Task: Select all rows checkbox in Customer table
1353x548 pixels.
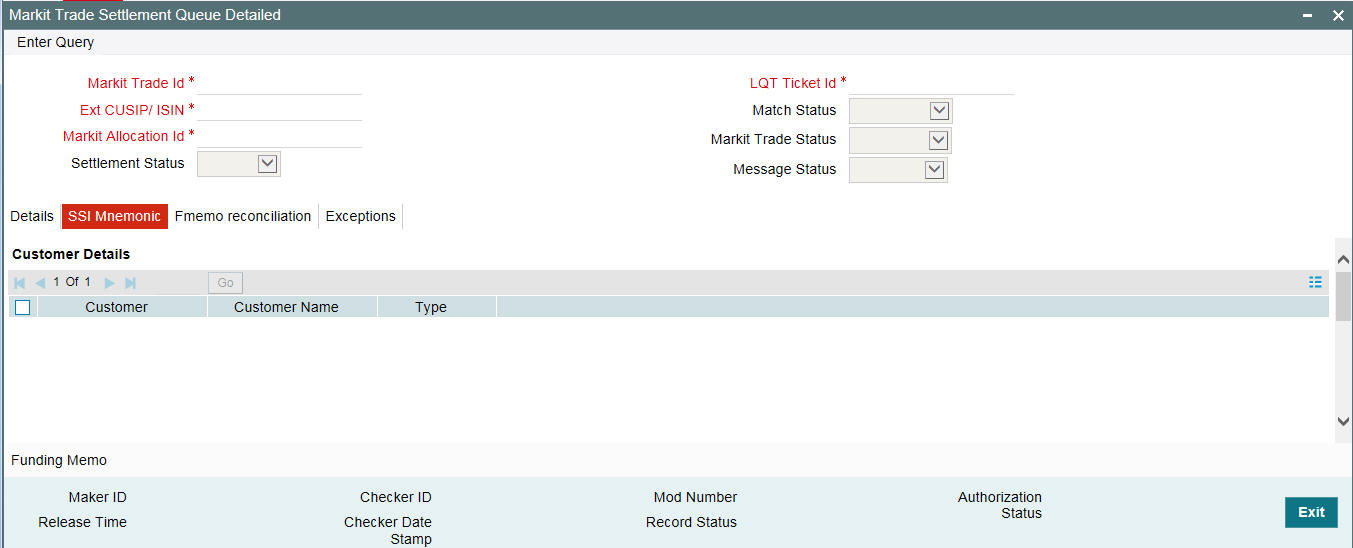Action: click(x=22, y=307)
